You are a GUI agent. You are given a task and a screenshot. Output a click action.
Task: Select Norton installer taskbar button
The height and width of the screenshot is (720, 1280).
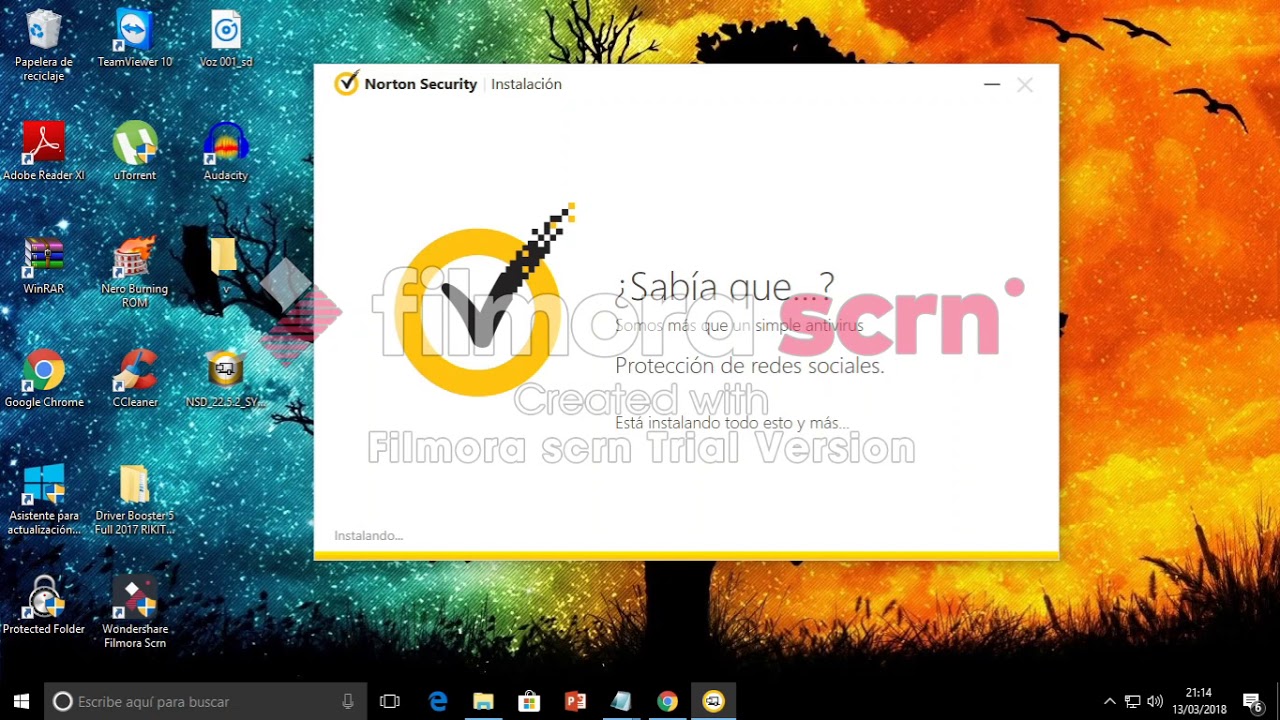click(713, 701)
